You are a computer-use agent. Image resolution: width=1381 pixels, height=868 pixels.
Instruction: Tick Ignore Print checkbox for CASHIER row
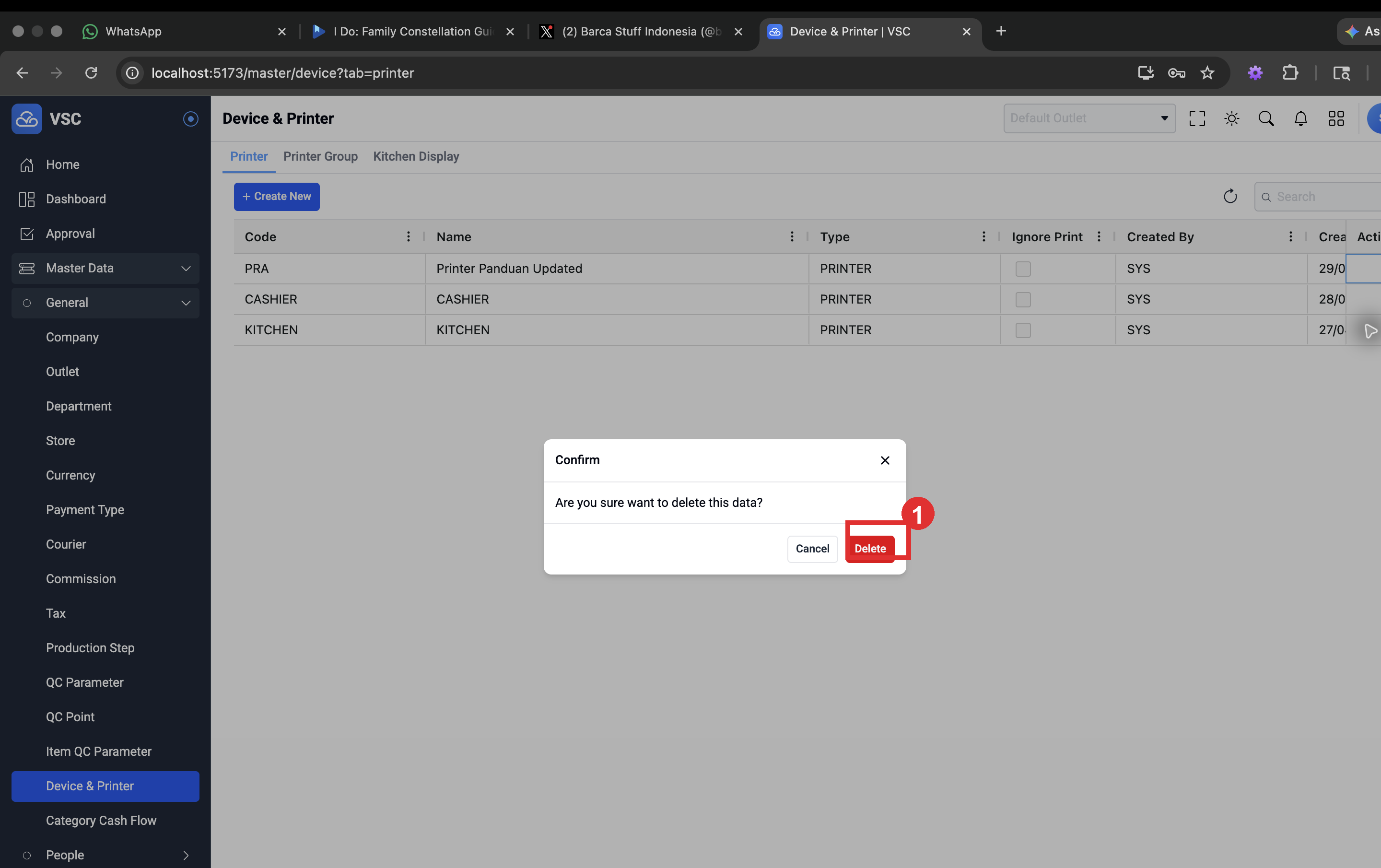pos(1022,299)
